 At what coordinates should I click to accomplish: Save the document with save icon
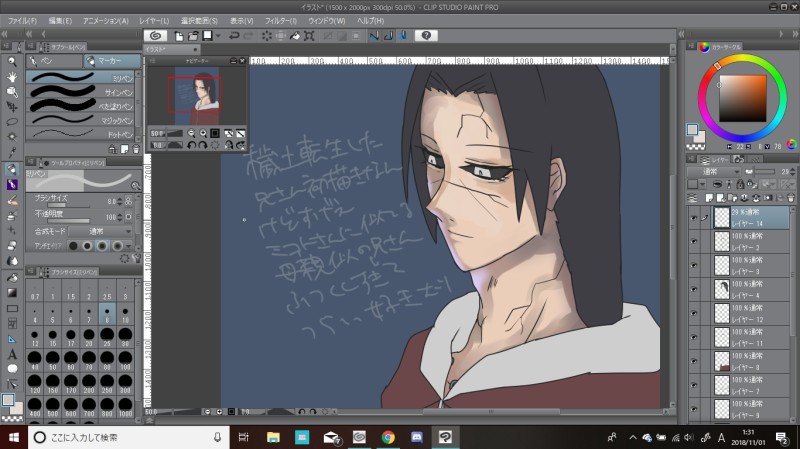coord(207,36)
